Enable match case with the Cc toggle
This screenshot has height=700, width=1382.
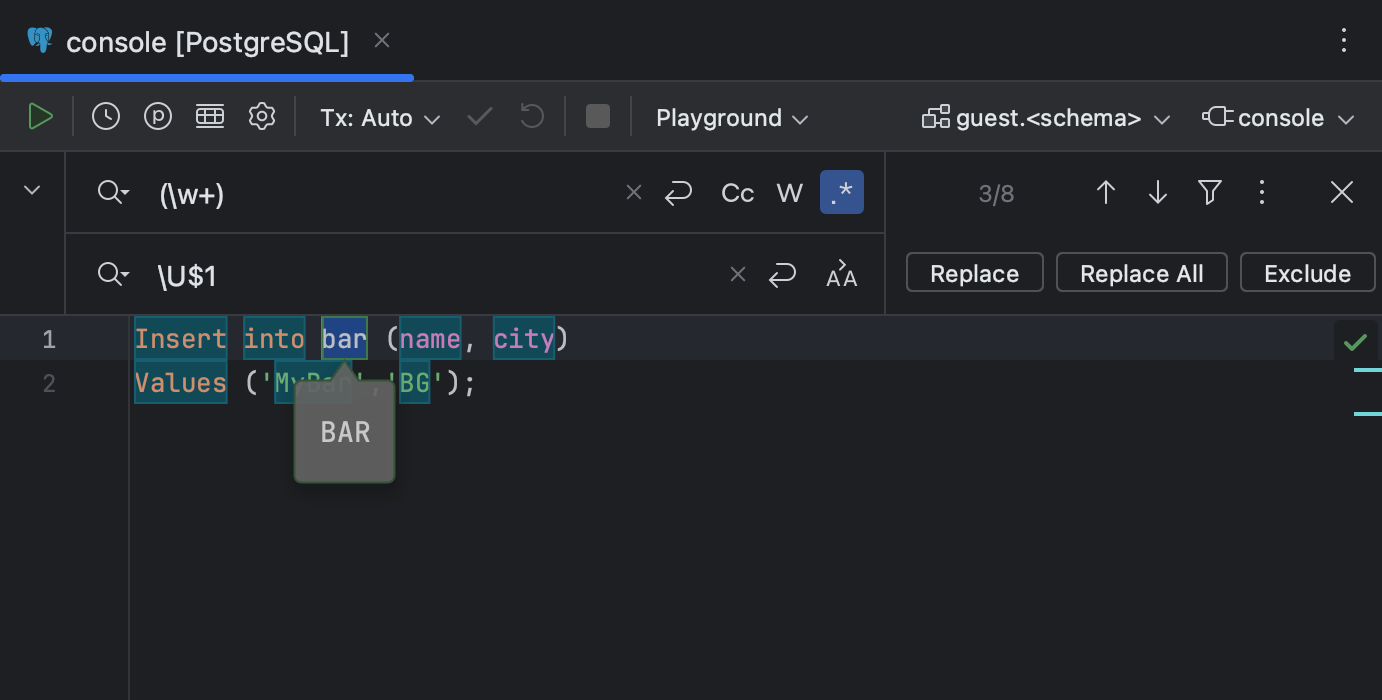tap(737, 192)
